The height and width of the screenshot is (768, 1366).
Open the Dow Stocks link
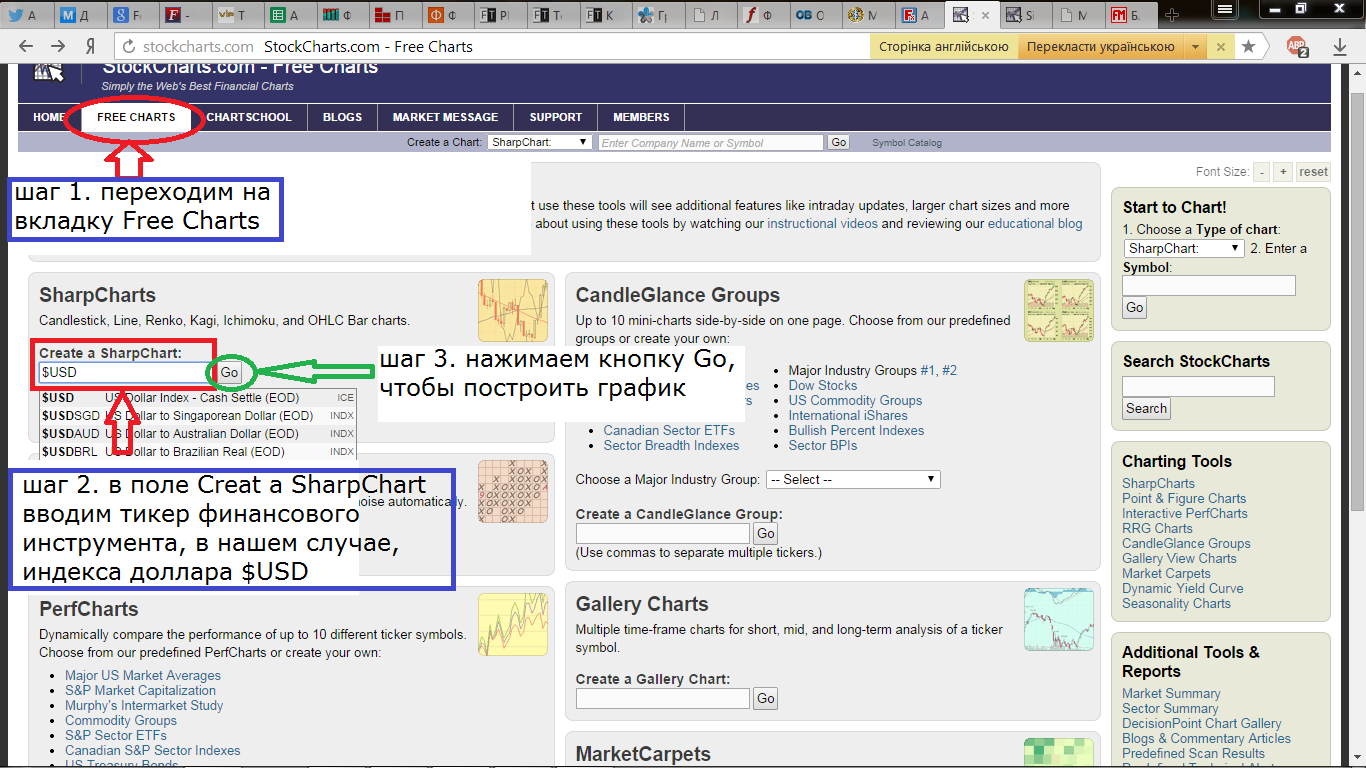click(x=822, y=385)
